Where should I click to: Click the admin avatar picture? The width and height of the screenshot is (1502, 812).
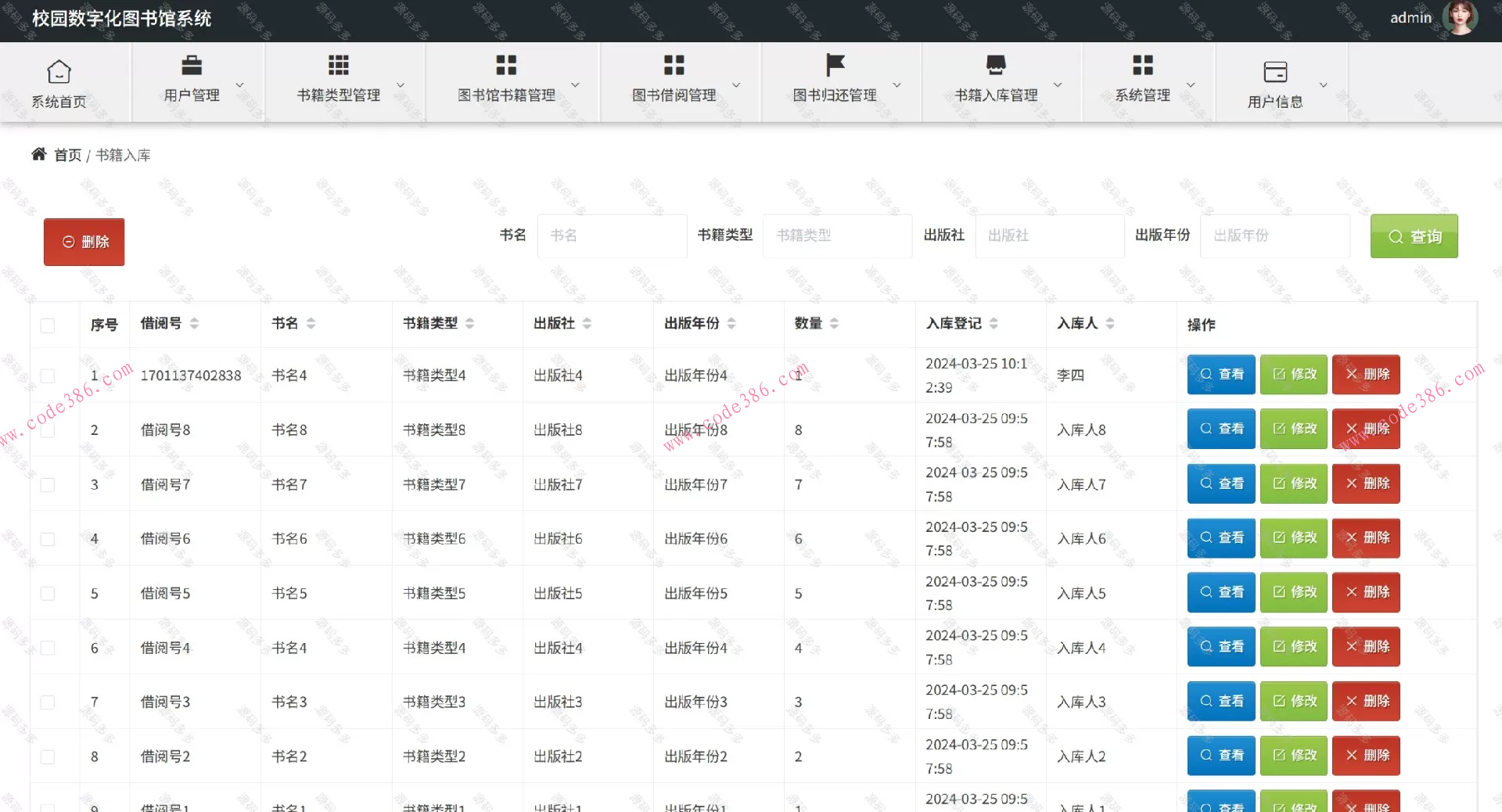point(1459,17)
